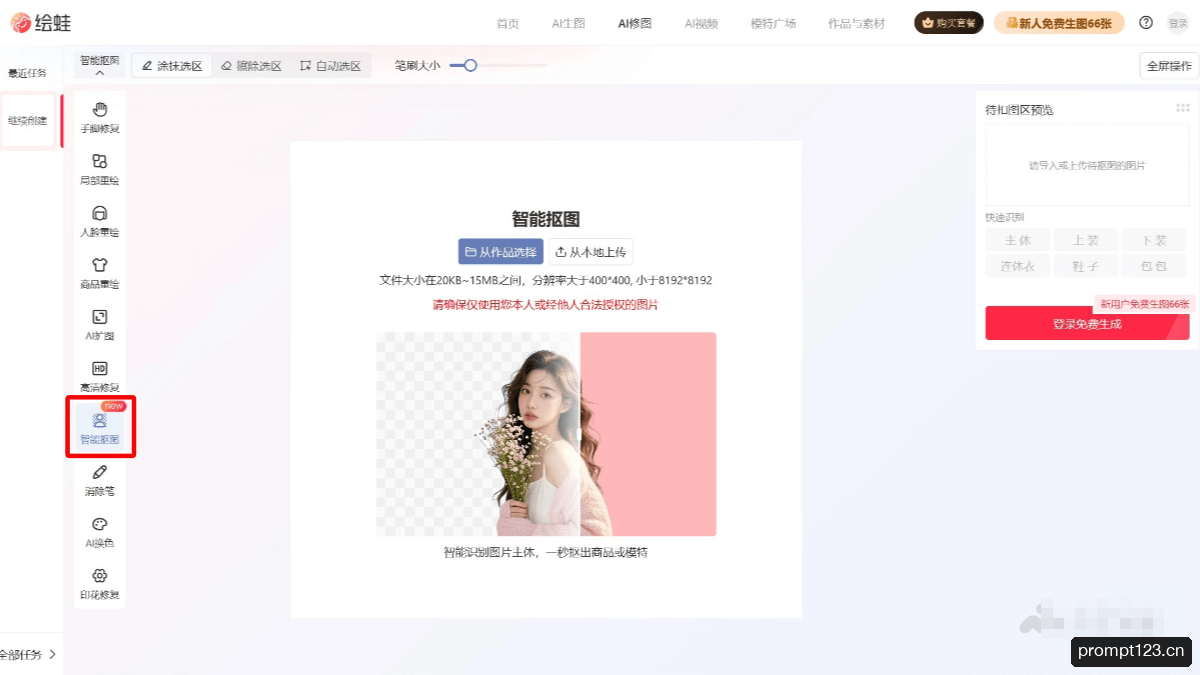Select the 高清修复 HD repair tool
The image size is (1200, 675).
pos(100,376)
